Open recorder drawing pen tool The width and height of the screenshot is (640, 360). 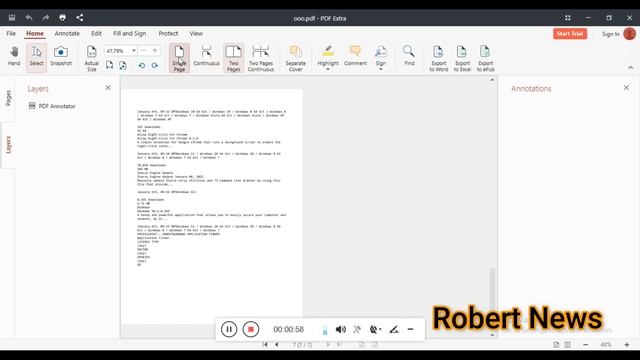[394, 329]
